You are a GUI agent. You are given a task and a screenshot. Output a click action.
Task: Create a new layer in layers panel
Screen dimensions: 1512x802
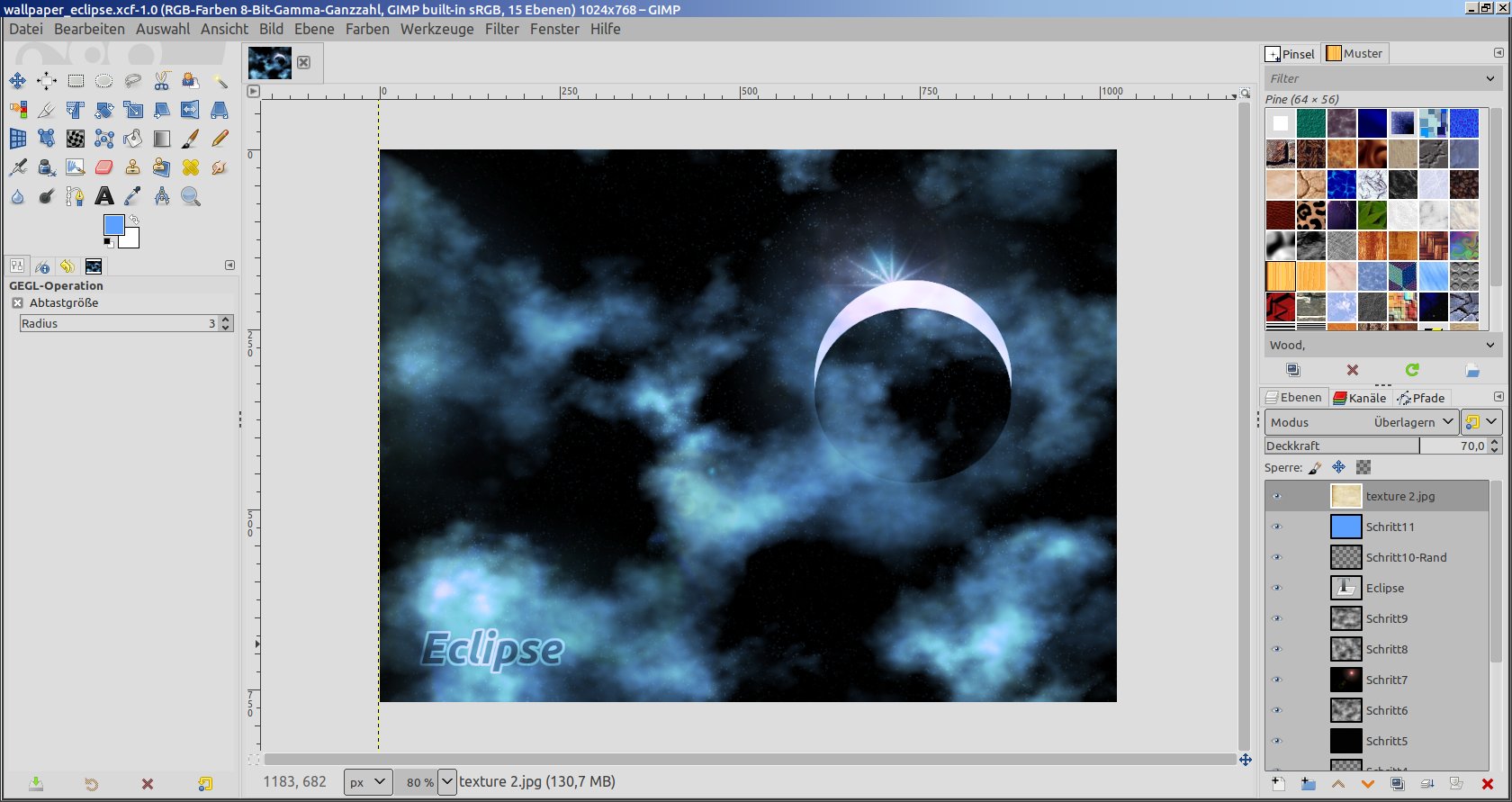pyautogui.click(x=1278, y=784)
